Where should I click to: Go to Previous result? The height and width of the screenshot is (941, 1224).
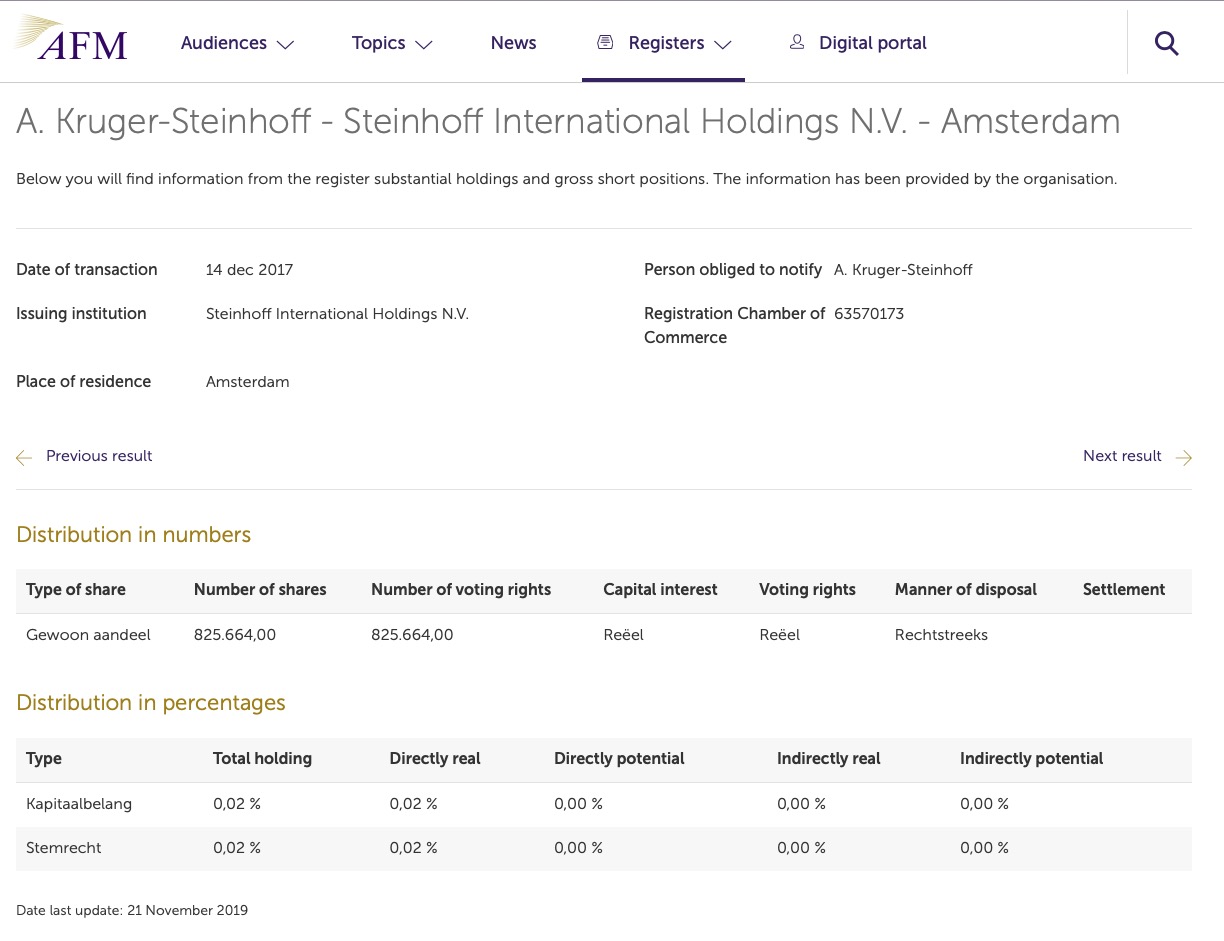tap(99, 456)
